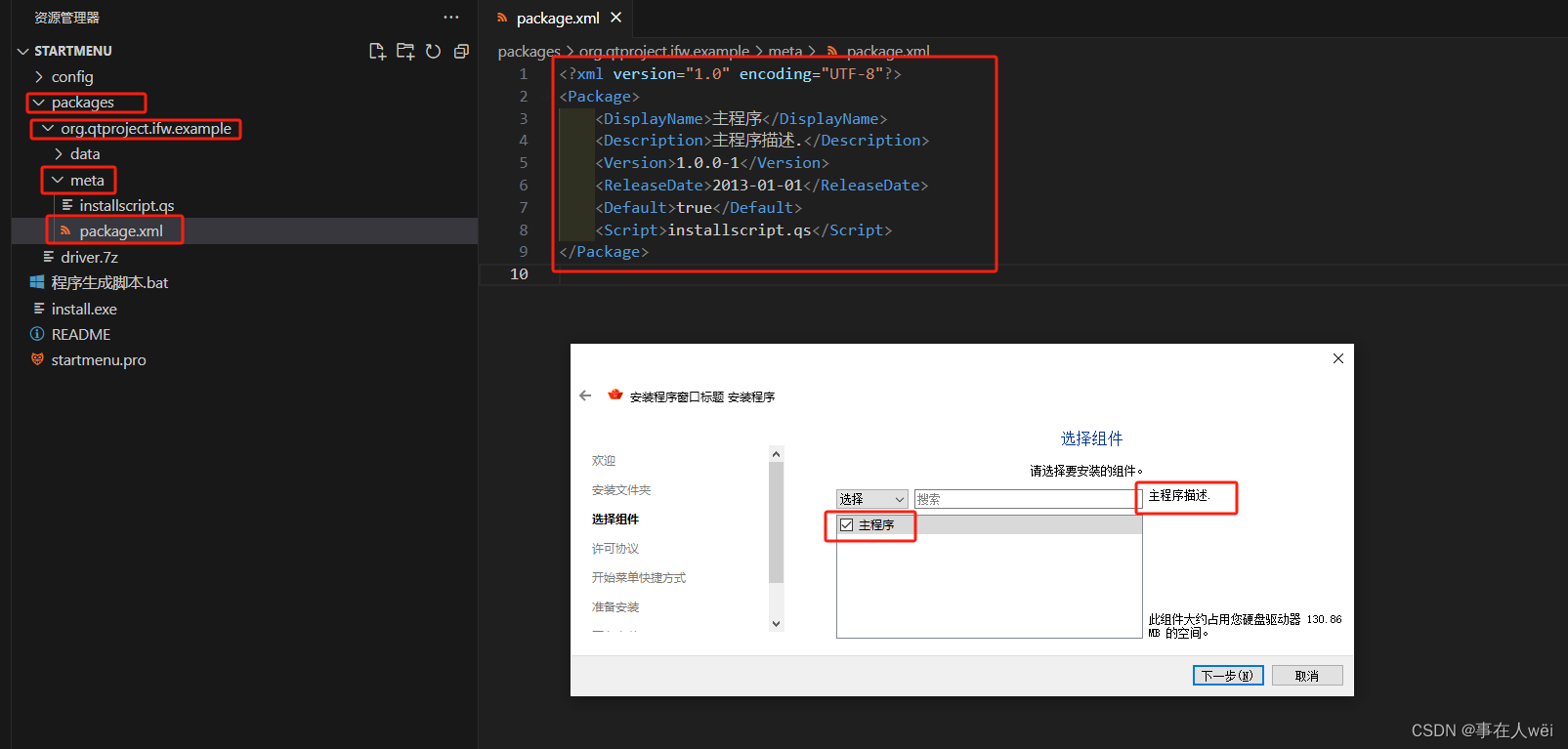The width and height of the screenshot is (1568, 749).
Task: Click the 欢迎 step in installer sidebar
Action: pyautogui.click(x=604, y=461)
